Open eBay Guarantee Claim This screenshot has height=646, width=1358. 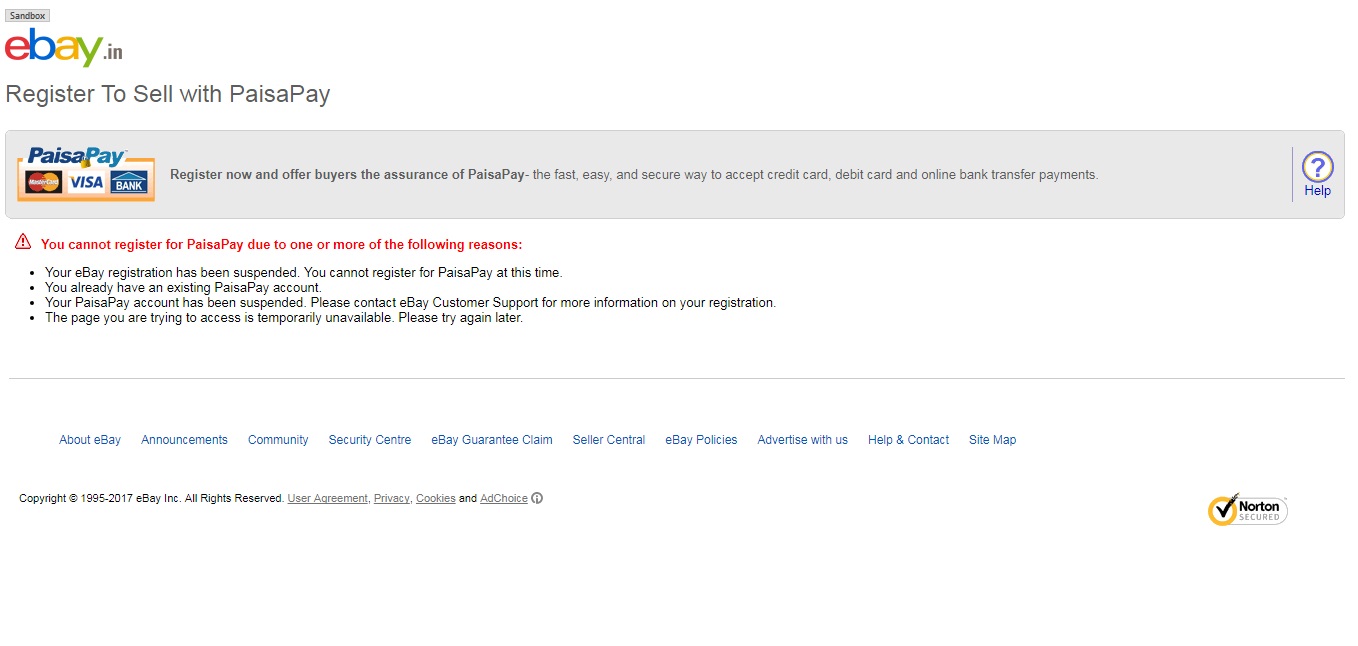coord(492,440)
